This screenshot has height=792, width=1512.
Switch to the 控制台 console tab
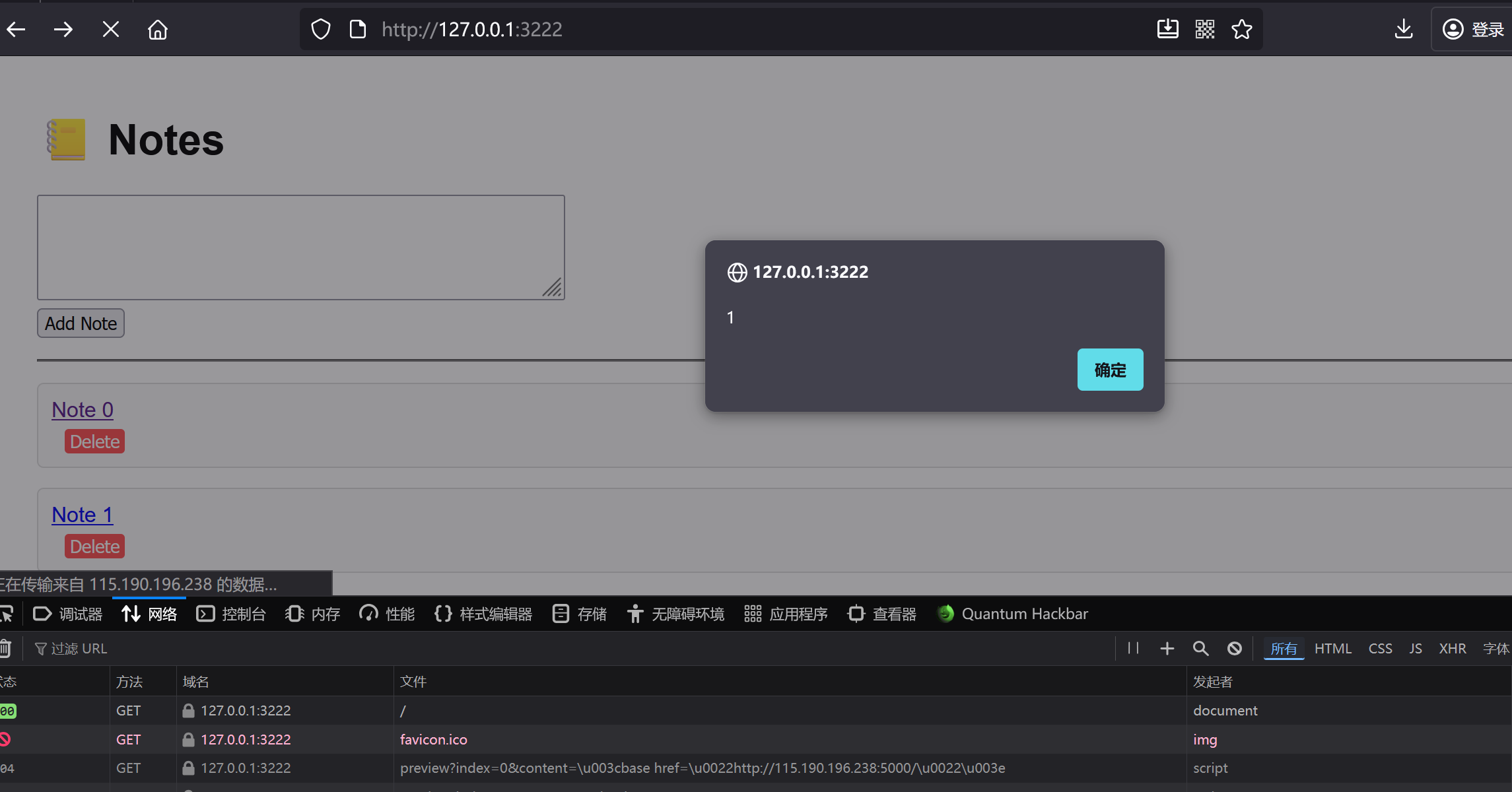[x=231, y=614]
